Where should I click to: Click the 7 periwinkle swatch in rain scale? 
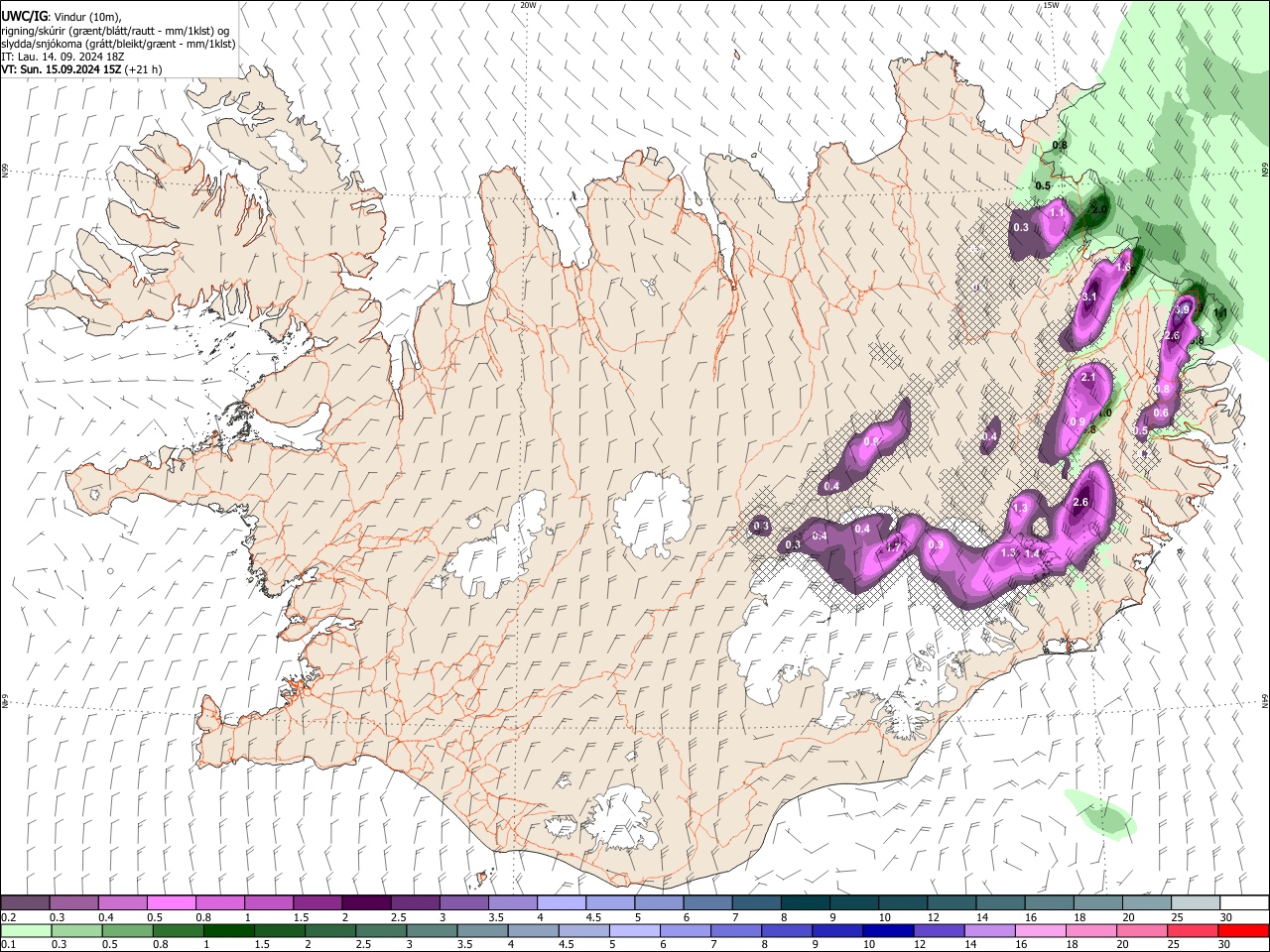(x=735, y=930)
